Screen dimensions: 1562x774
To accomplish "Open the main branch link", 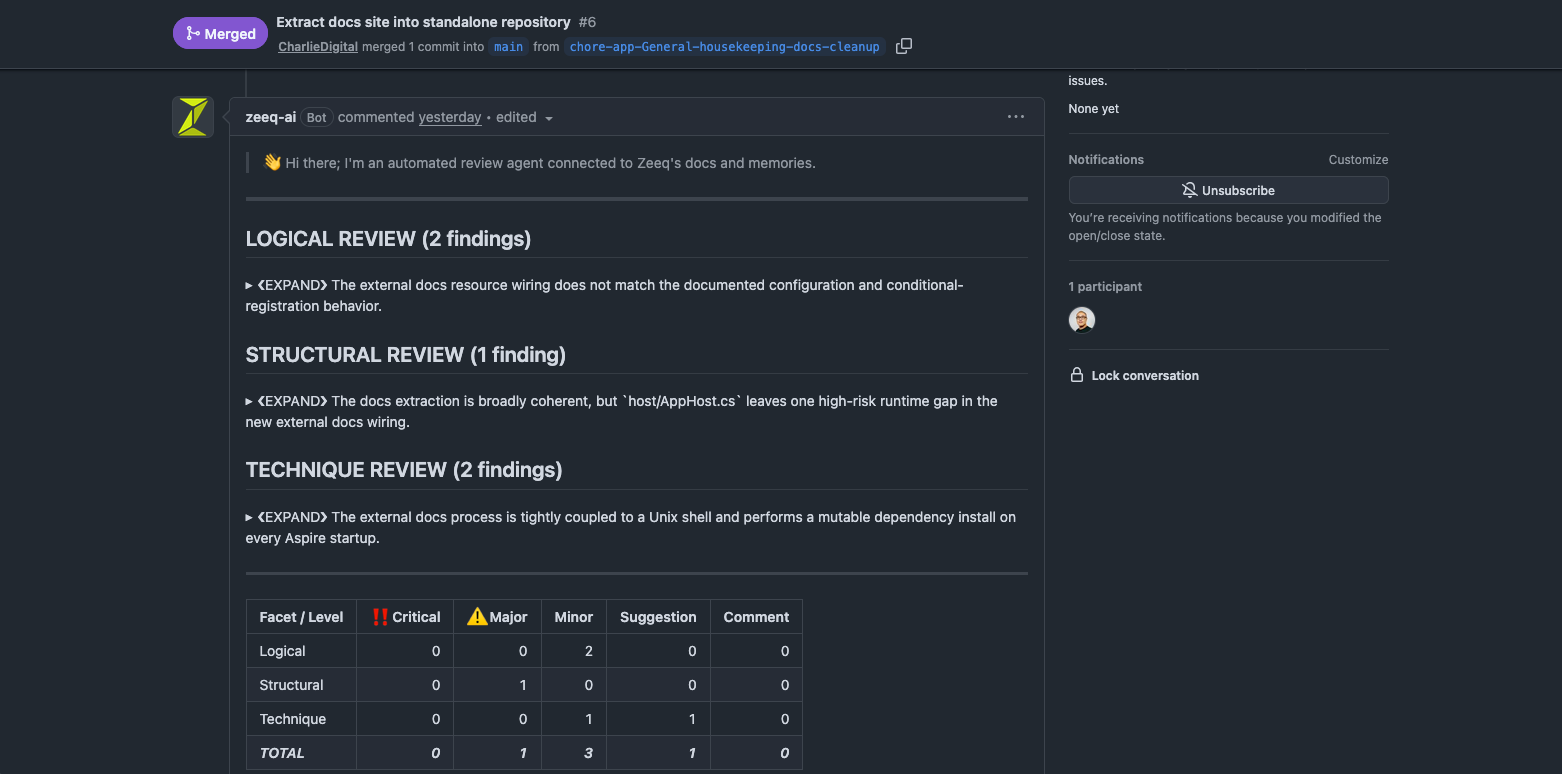I will coord(508,47).
